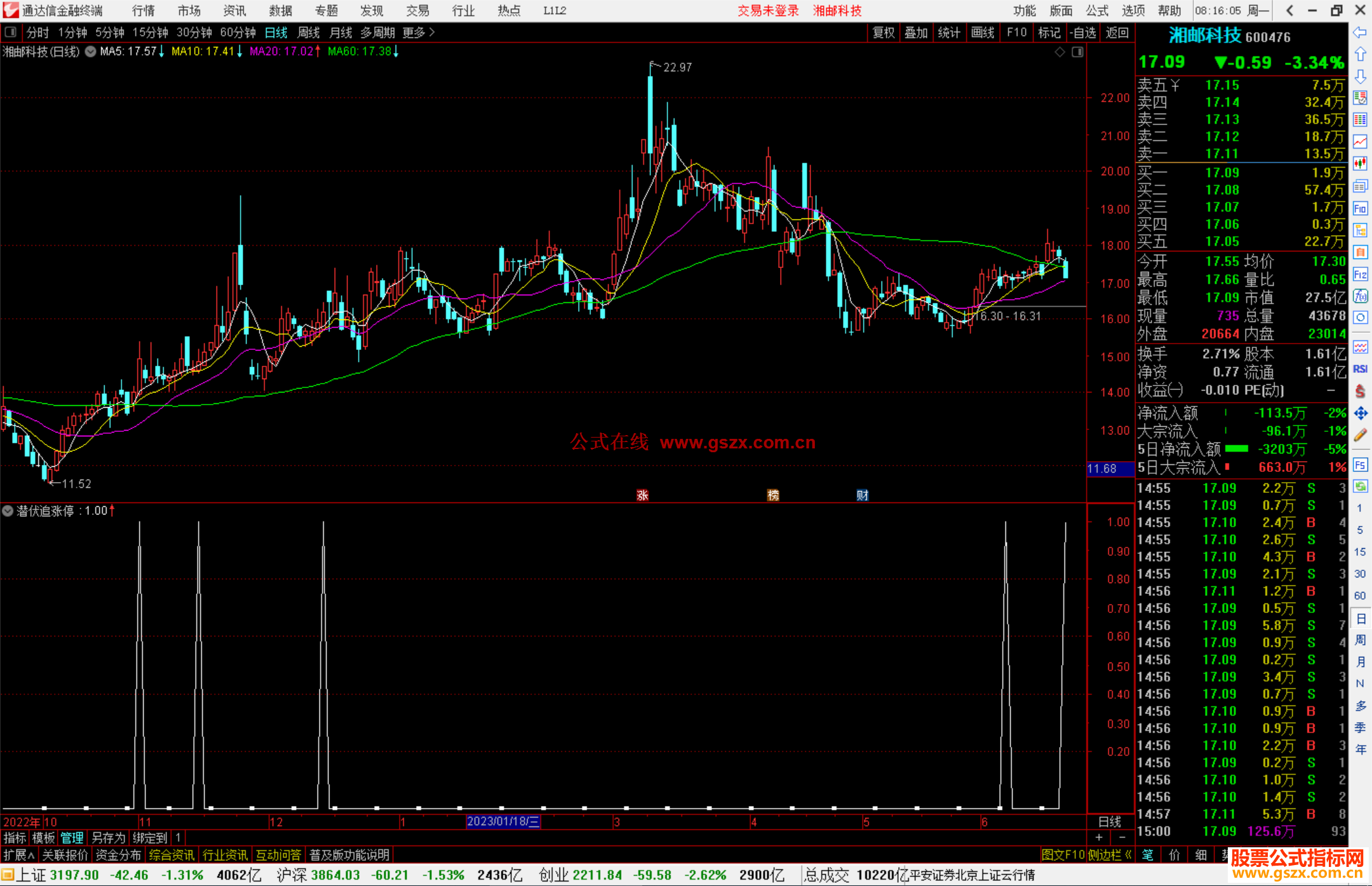1372x886 pixels.
Task: Click the 另存为 save-as button
Action: (x=108, y=838)
